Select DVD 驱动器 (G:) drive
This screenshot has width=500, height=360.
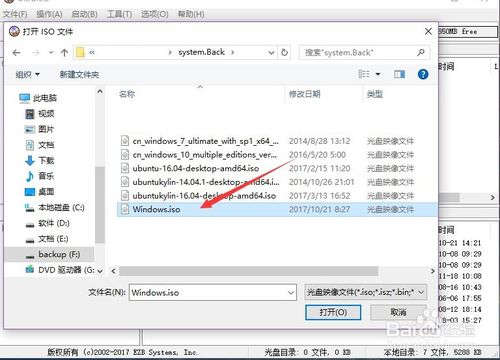(x=60, y=270)
